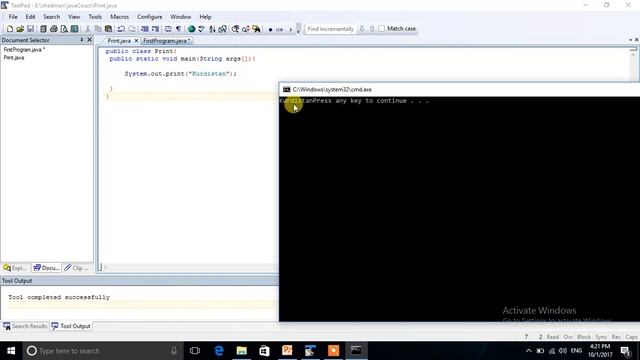The width and height of the screenshot is (640, 360).
Task: Undo the last edit via toolbar
Action: click(x=121, y=29)
